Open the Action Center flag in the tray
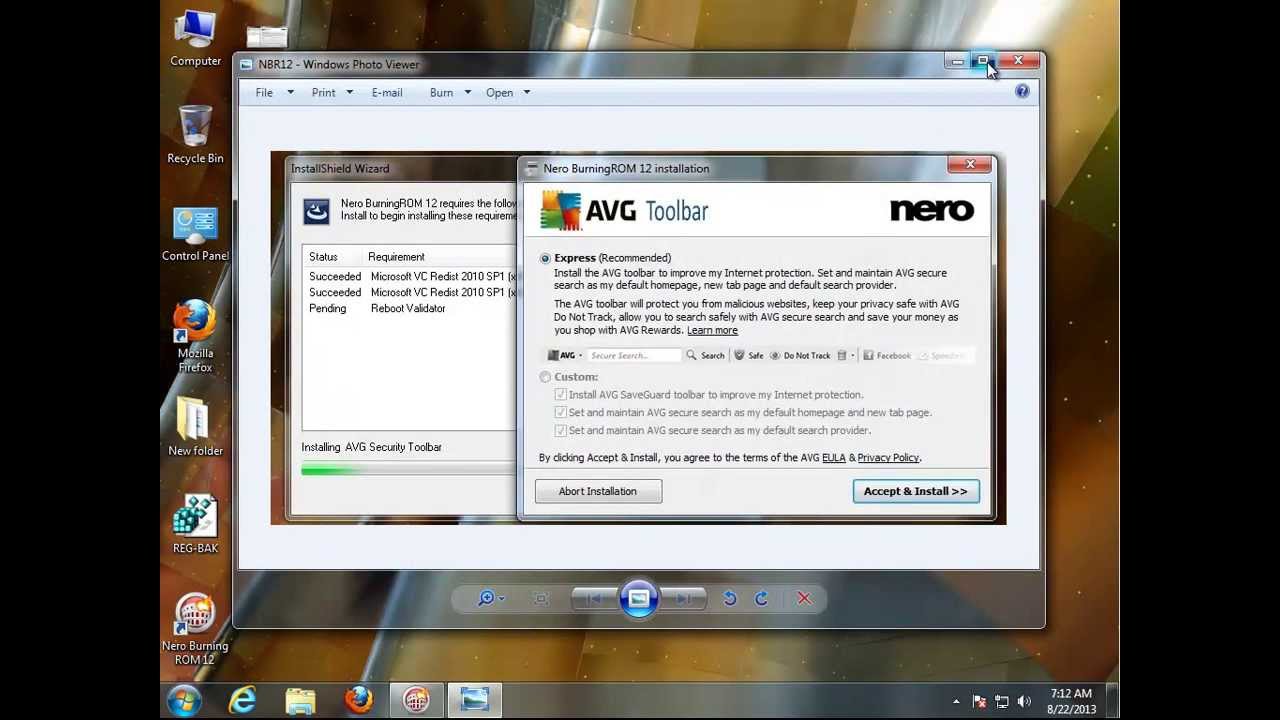 (979, 702)
